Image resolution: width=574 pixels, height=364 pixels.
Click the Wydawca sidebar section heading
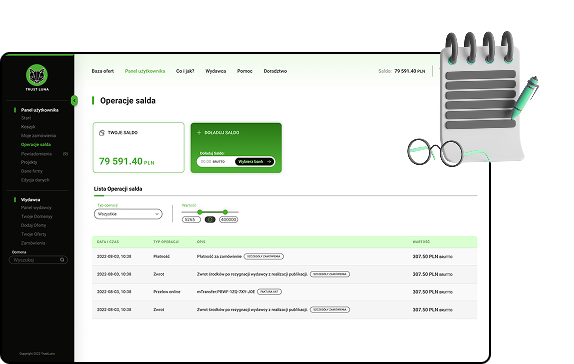(31, 200)
